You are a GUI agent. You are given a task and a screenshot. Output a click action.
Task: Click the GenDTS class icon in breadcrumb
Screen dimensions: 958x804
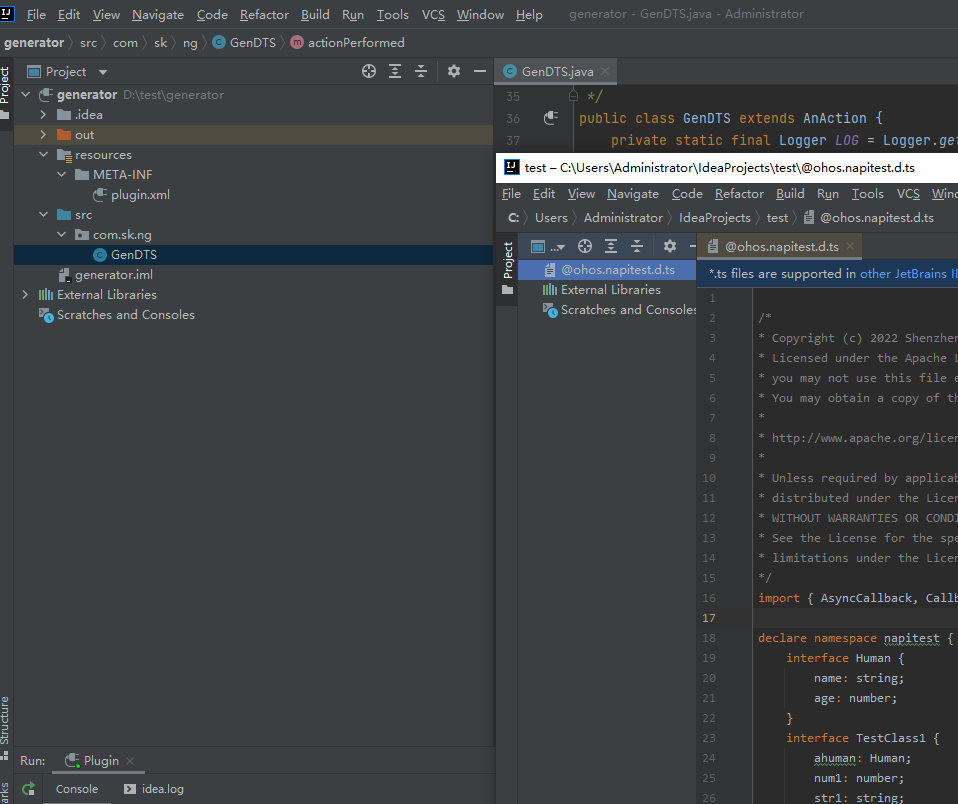tap(219, 42)
